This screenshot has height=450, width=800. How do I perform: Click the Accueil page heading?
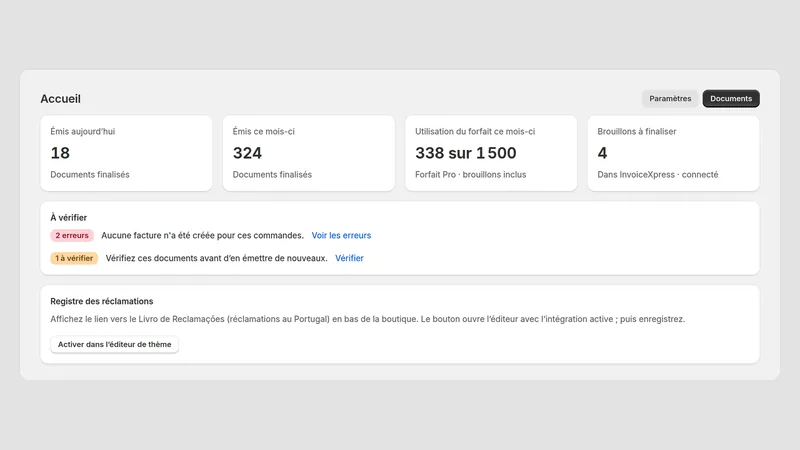point(60,98)
